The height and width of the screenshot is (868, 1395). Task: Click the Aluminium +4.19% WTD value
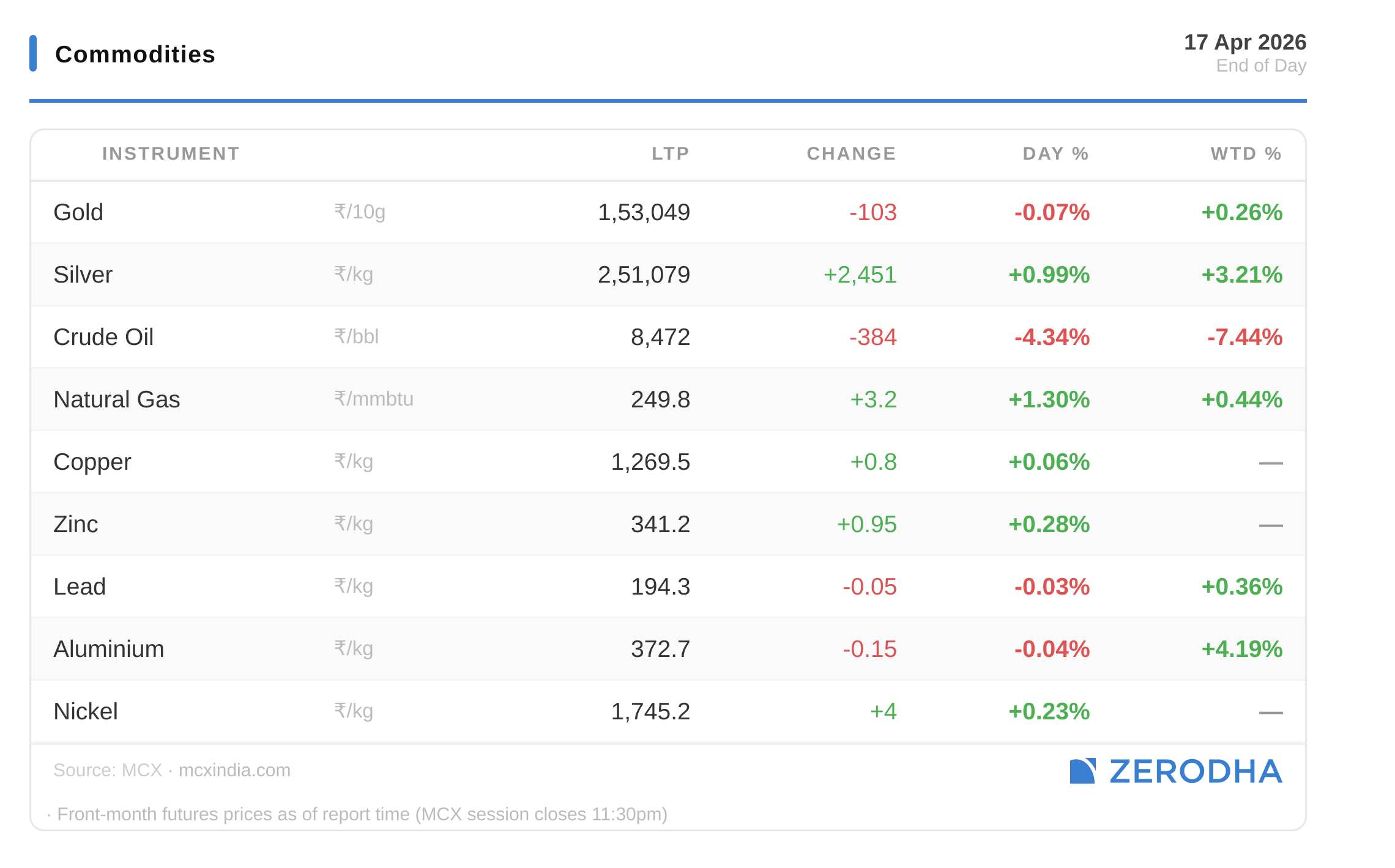pos(1241,649)
